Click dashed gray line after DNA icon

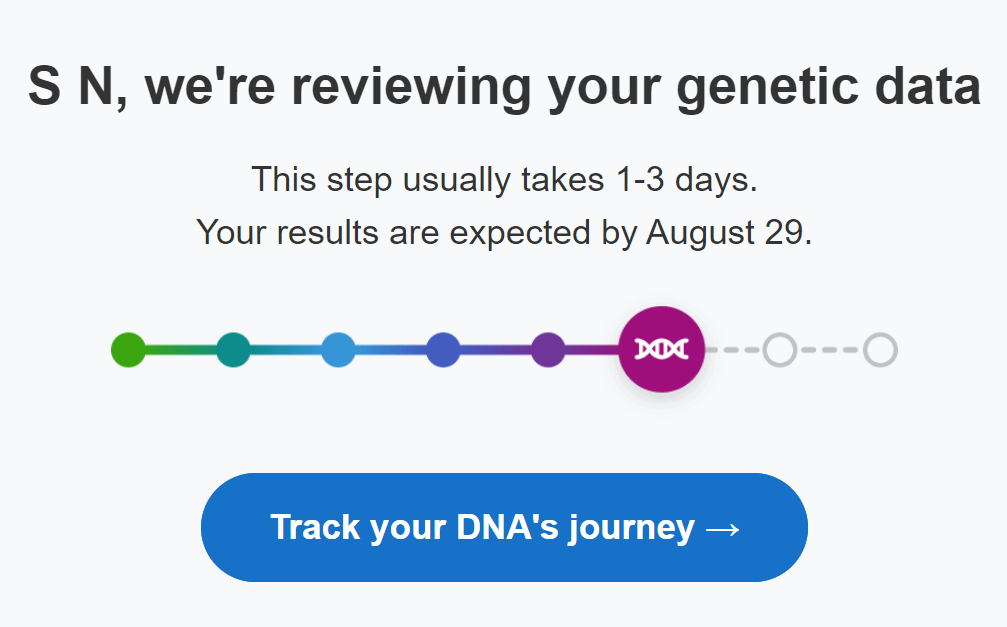pyautogui.click(x=734, y=350)
